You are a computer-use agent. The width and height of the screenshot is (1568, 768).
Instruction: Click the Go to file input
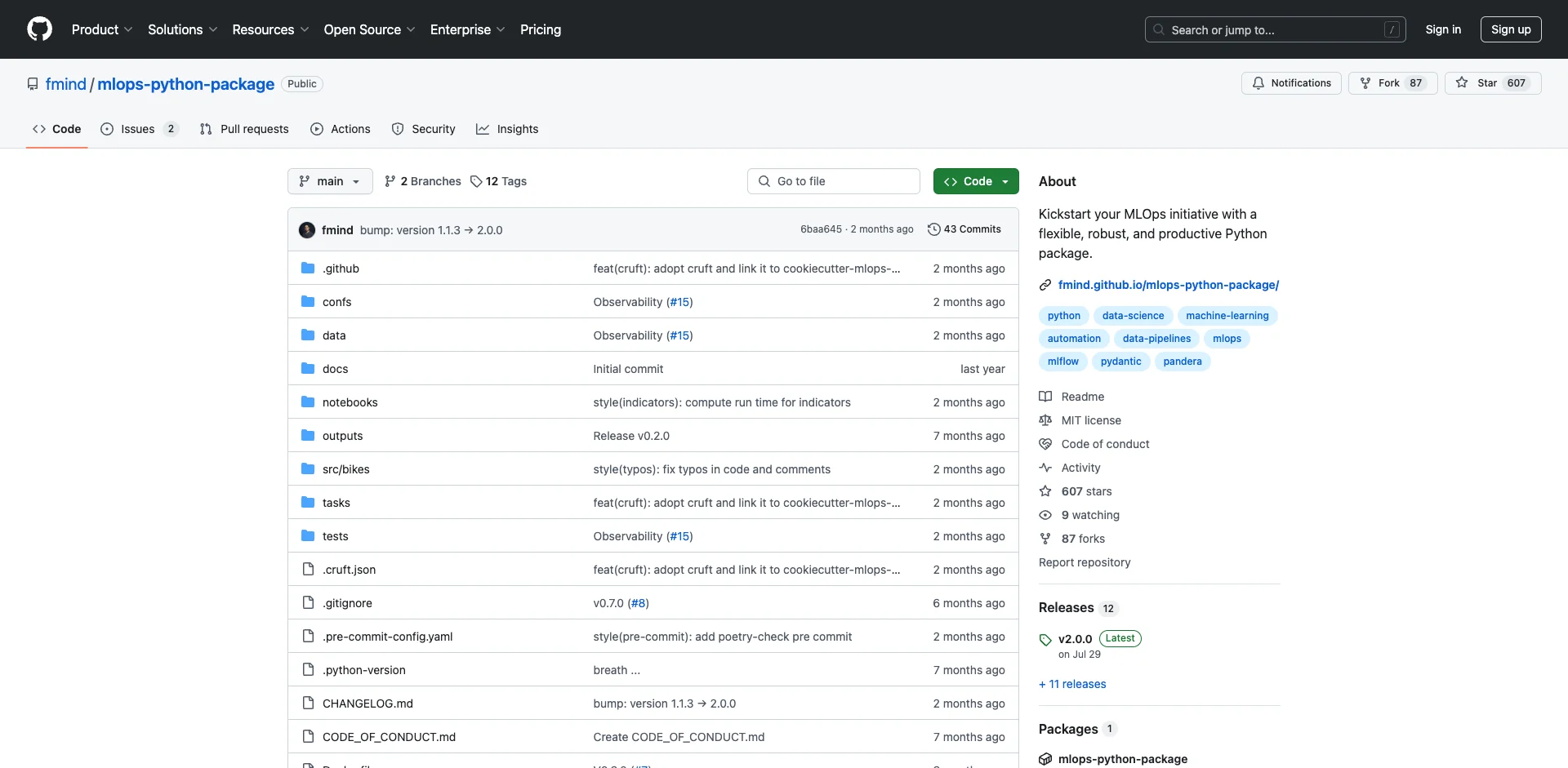coord(834,181)
